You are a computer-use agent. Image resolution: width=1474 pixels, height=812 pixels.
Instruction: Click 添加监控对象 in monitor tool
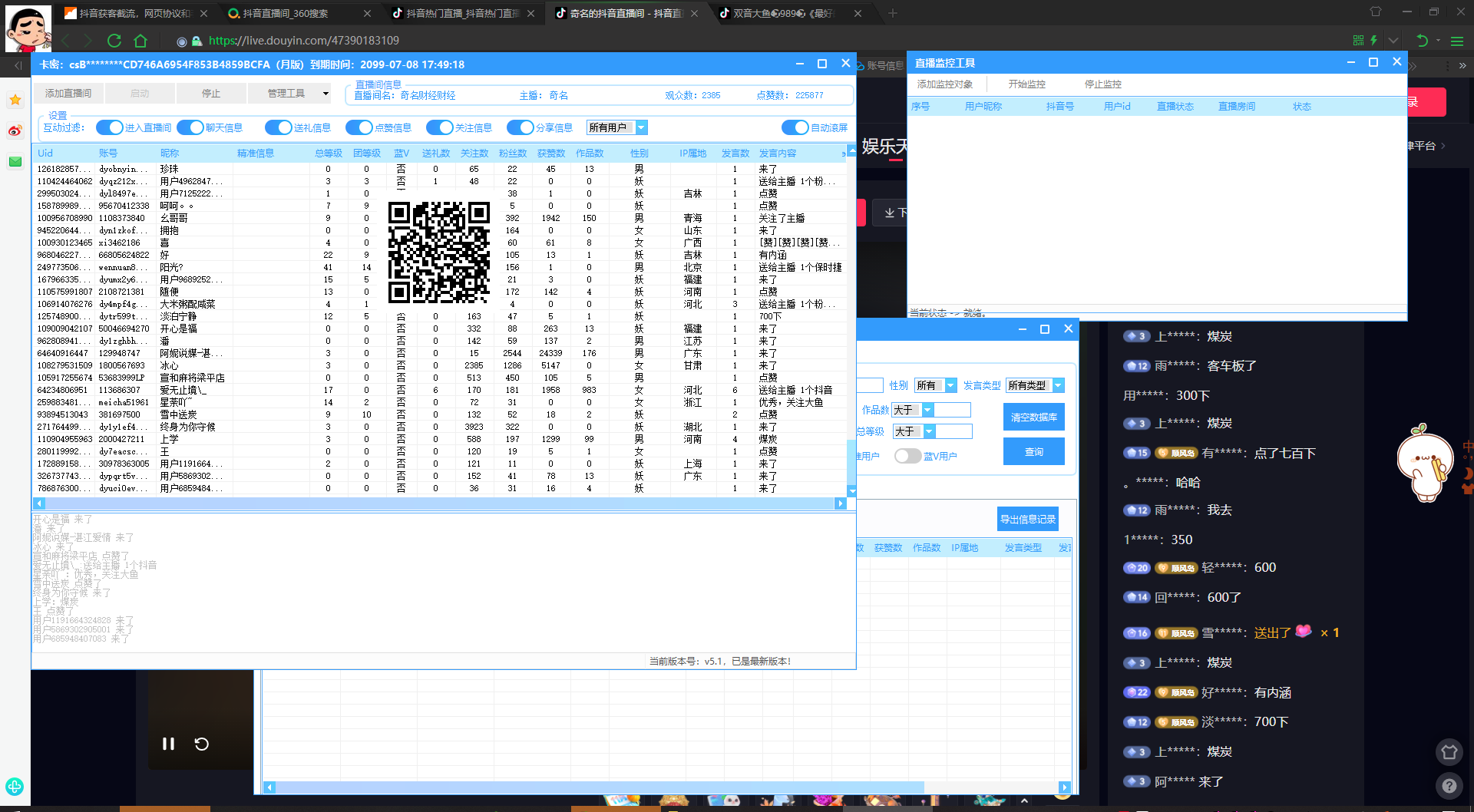coord(945,84)
